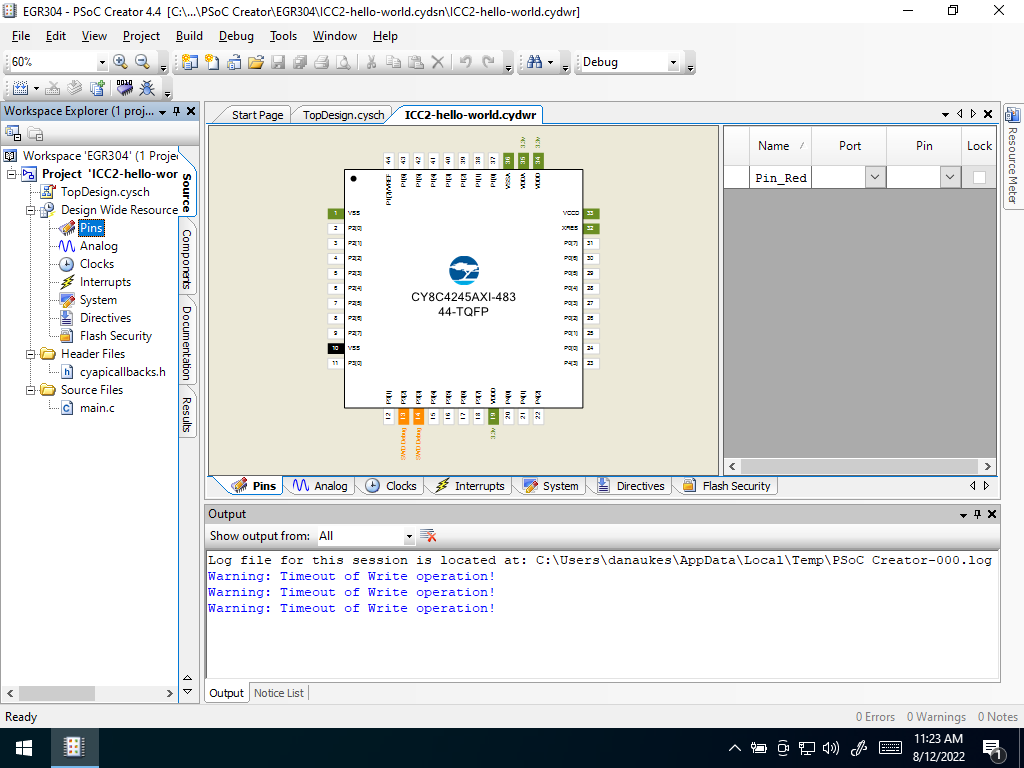The height and width of the screenshot is (768, 1024).
Task: Click the Cut scissors icon
Action: (x=371, y=62)
